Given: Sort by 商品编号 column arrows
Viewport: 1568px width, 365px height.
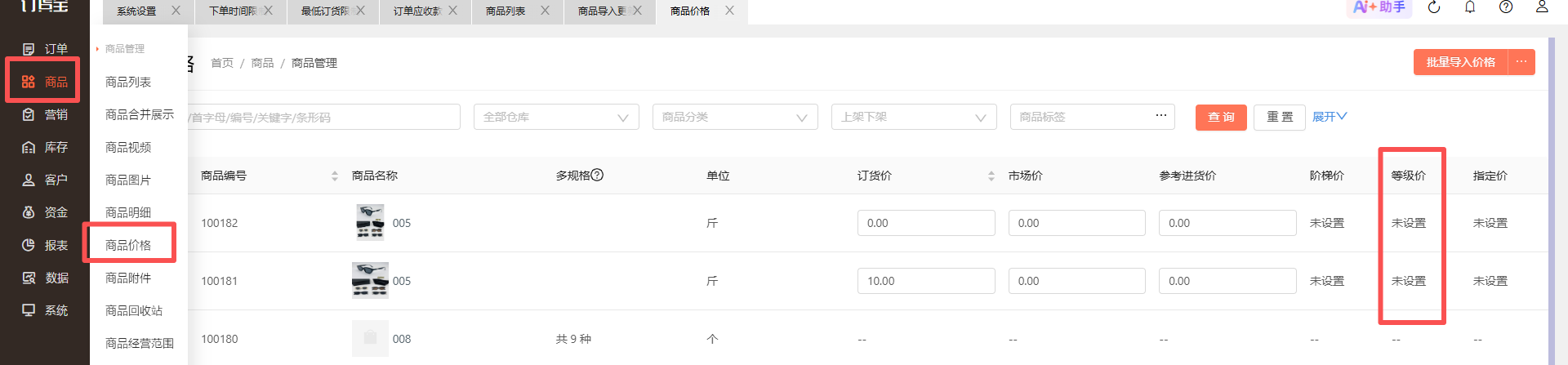Looking at the screenshot, I should [x=335, y=176].
